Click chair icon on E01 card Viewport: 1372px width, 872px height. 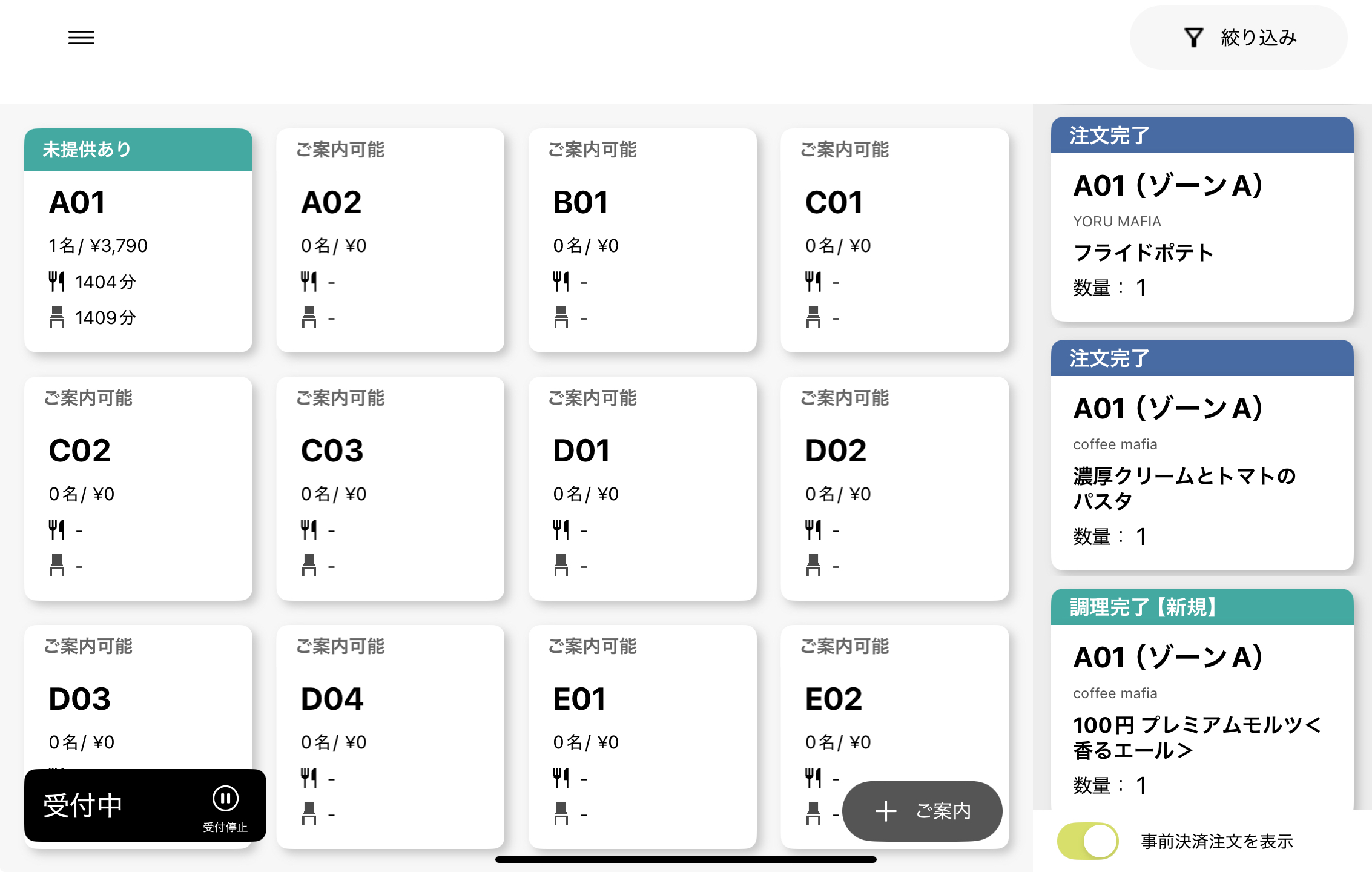pyautogui.click(x=561, y=814)
